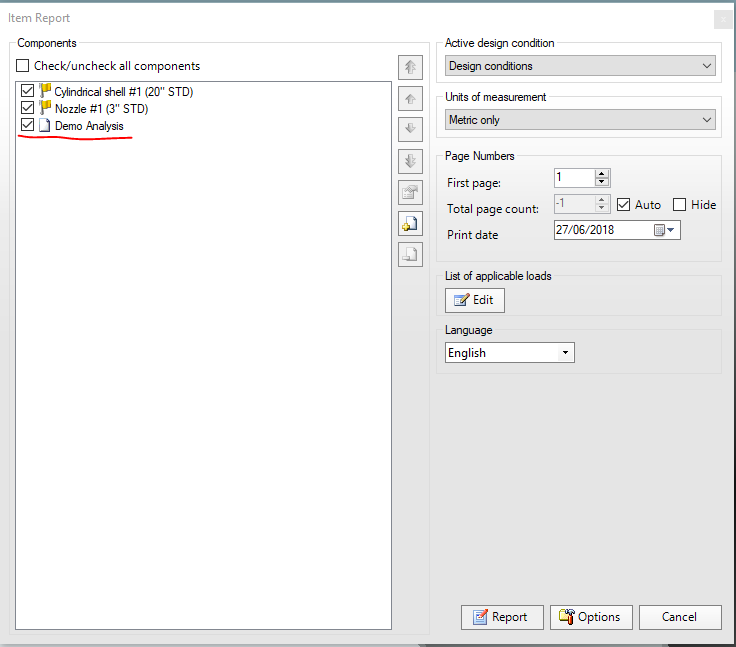Open the Options button
The width and height of the screenshot is (736, 647).
(x=591, y=617)
